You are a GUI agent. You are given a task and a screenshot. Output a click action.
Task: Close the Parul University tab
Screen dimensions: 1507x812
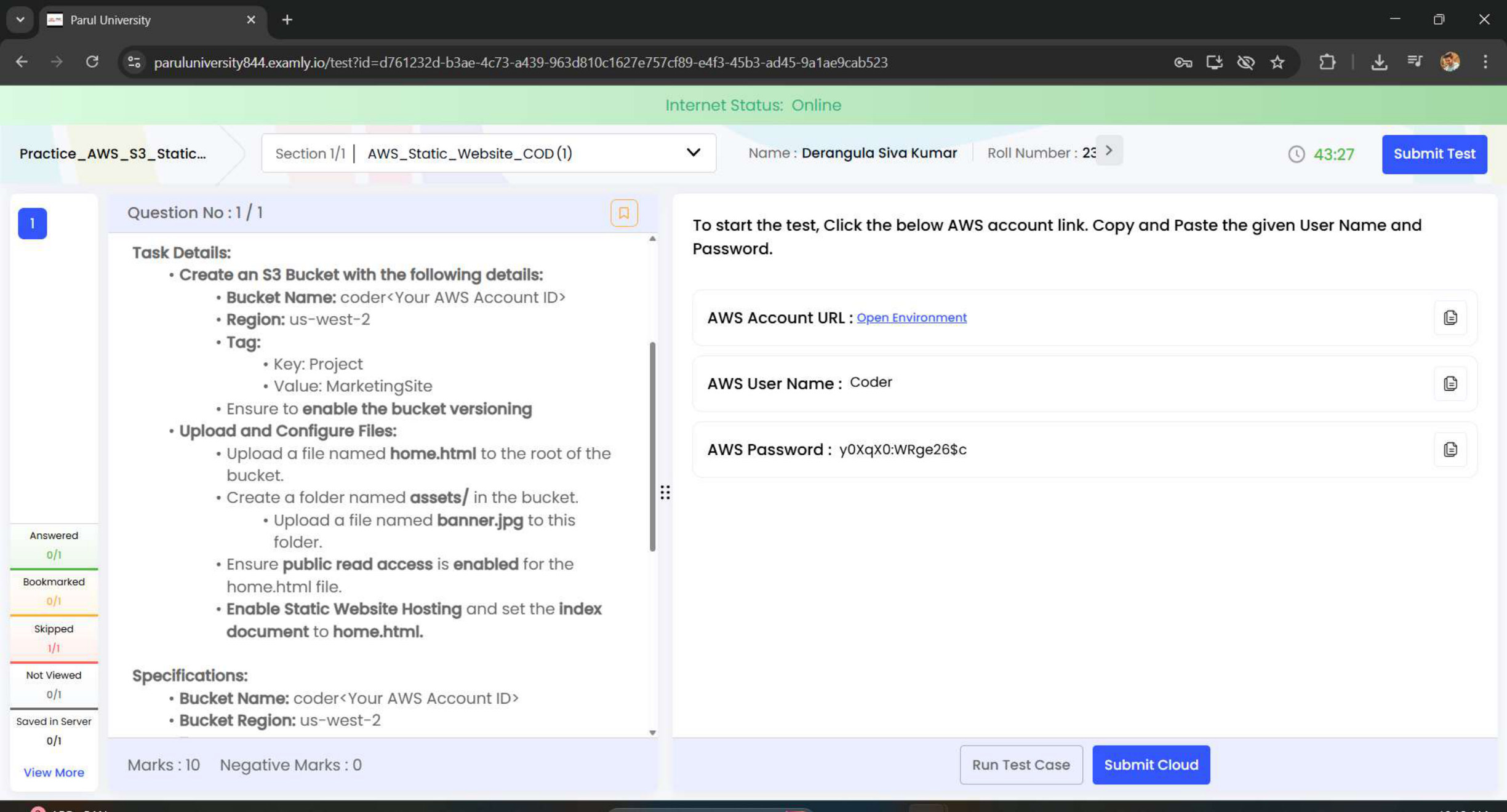coord(250,20)
